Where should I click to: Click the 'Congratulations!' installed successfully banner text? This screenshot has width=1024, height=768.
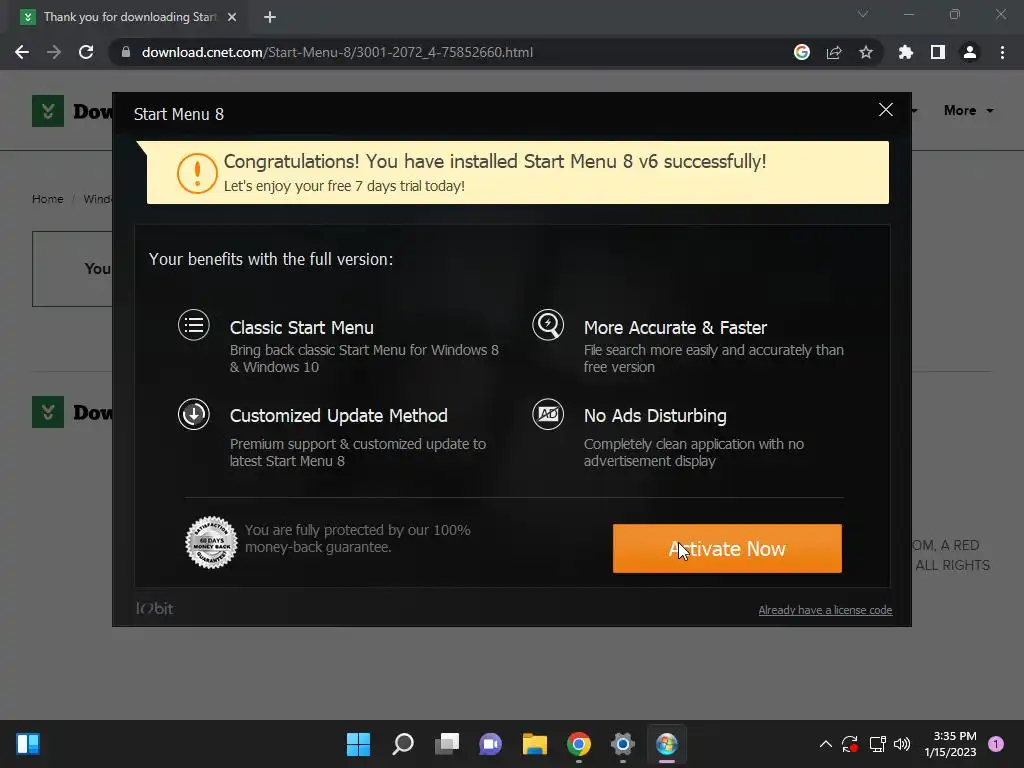(x=495, y=161)
